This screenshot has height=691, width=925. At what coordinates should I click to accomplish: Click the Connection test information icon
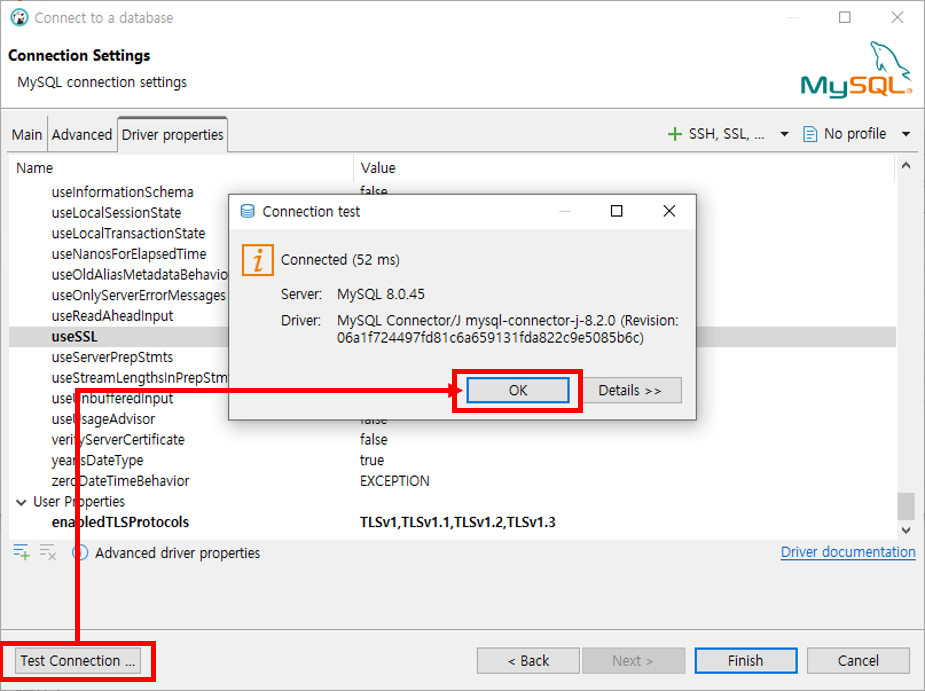pos(258,260)
